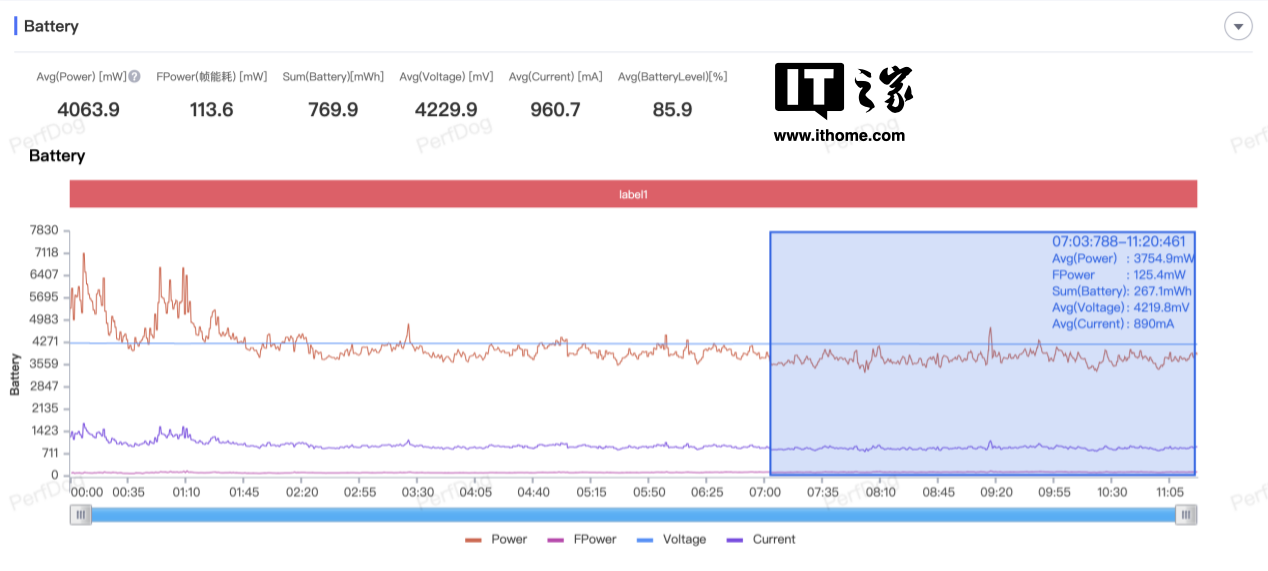Toggle the Power series in legend
1268x571 pixels.
pyautogui.click(x=497, y=539)
